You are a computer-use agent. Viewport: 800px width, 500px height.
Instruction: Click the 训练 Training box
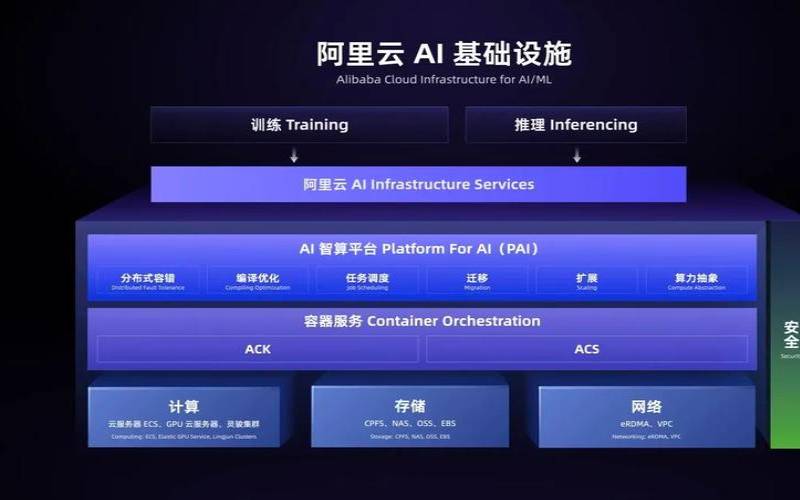click(299, 124)
